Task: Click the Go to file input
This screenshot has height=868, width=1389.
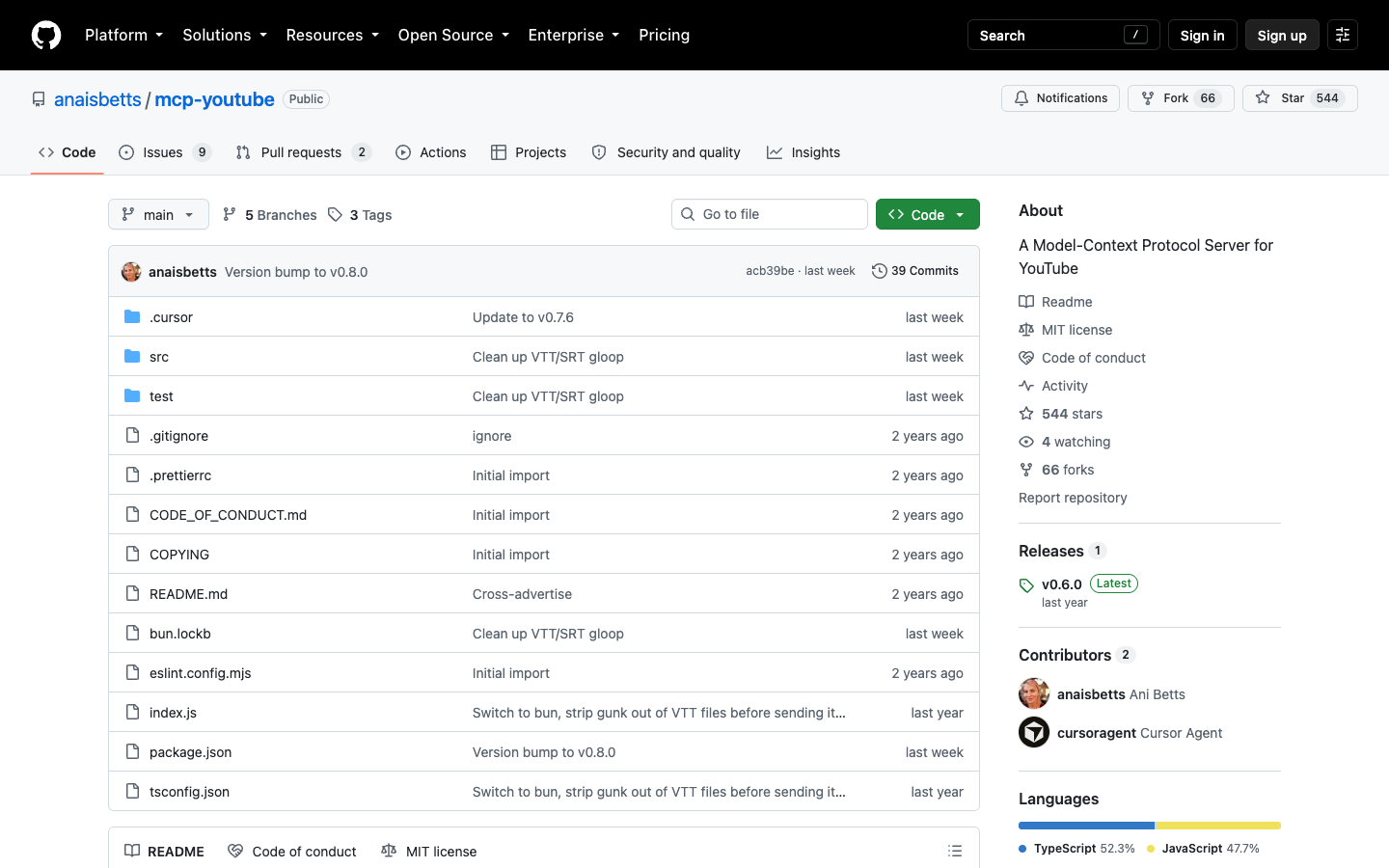Action: click(x=770, y=214)
